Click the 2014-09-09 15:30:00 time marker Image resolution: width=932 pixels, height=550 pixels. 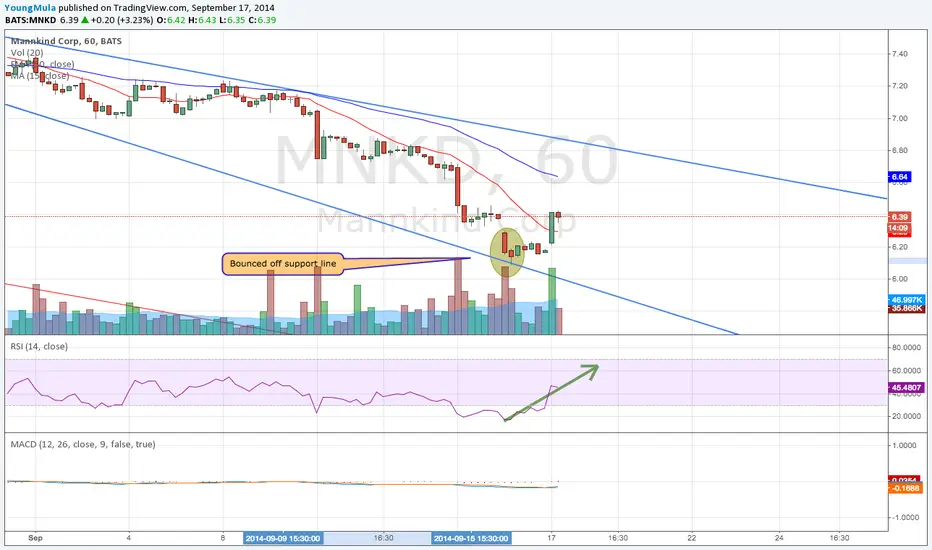(x=283, y=538)
